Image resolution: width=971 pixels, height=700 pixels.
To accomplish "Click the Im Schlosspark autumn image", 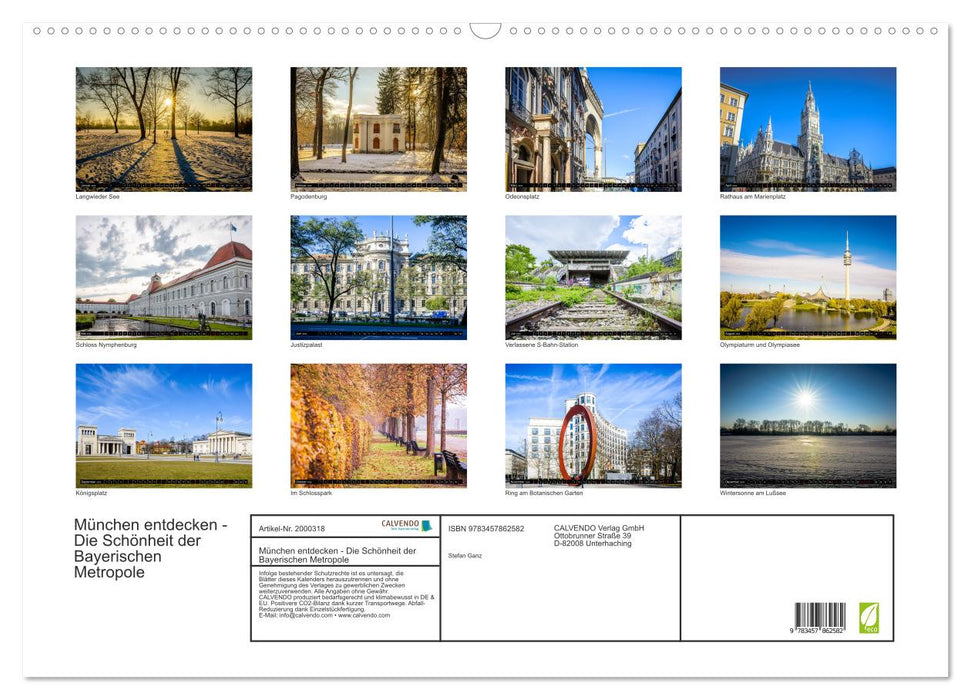I will (378, 424).
